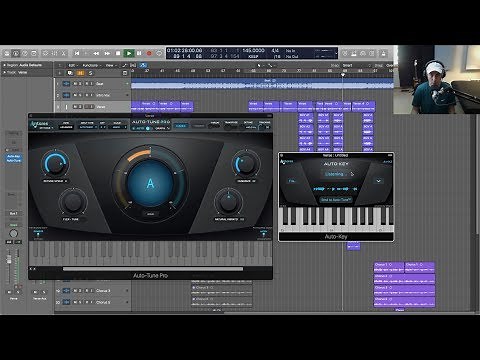Image resolution: width=480 pixels, height=360 pixels.
Task: Toggle Cycle mode button
Action: (x=160, y=53)
